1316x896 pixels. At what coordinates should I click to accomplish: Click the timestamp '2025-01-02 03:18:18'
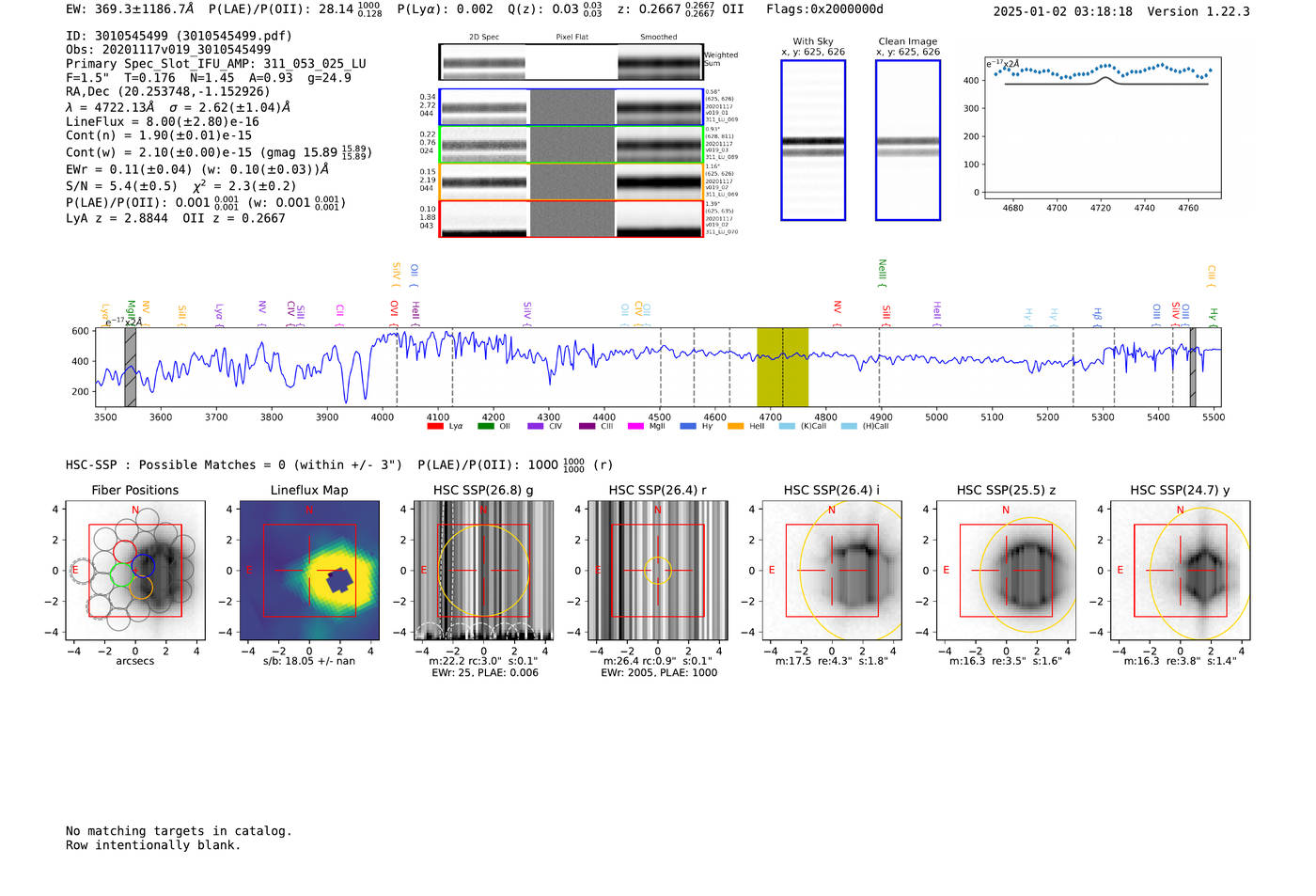1063,11
